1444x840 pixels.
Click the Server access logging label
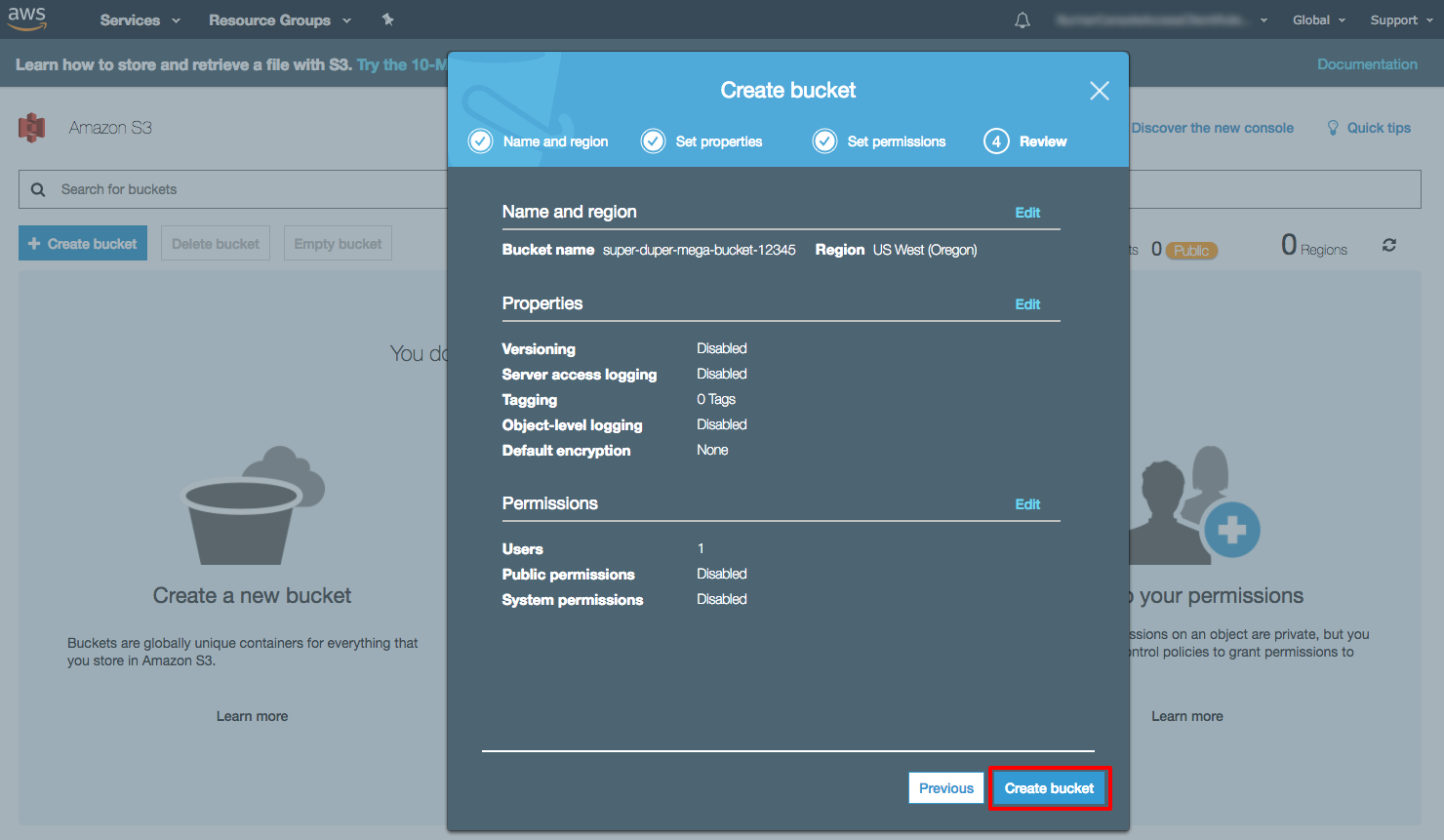580,375
